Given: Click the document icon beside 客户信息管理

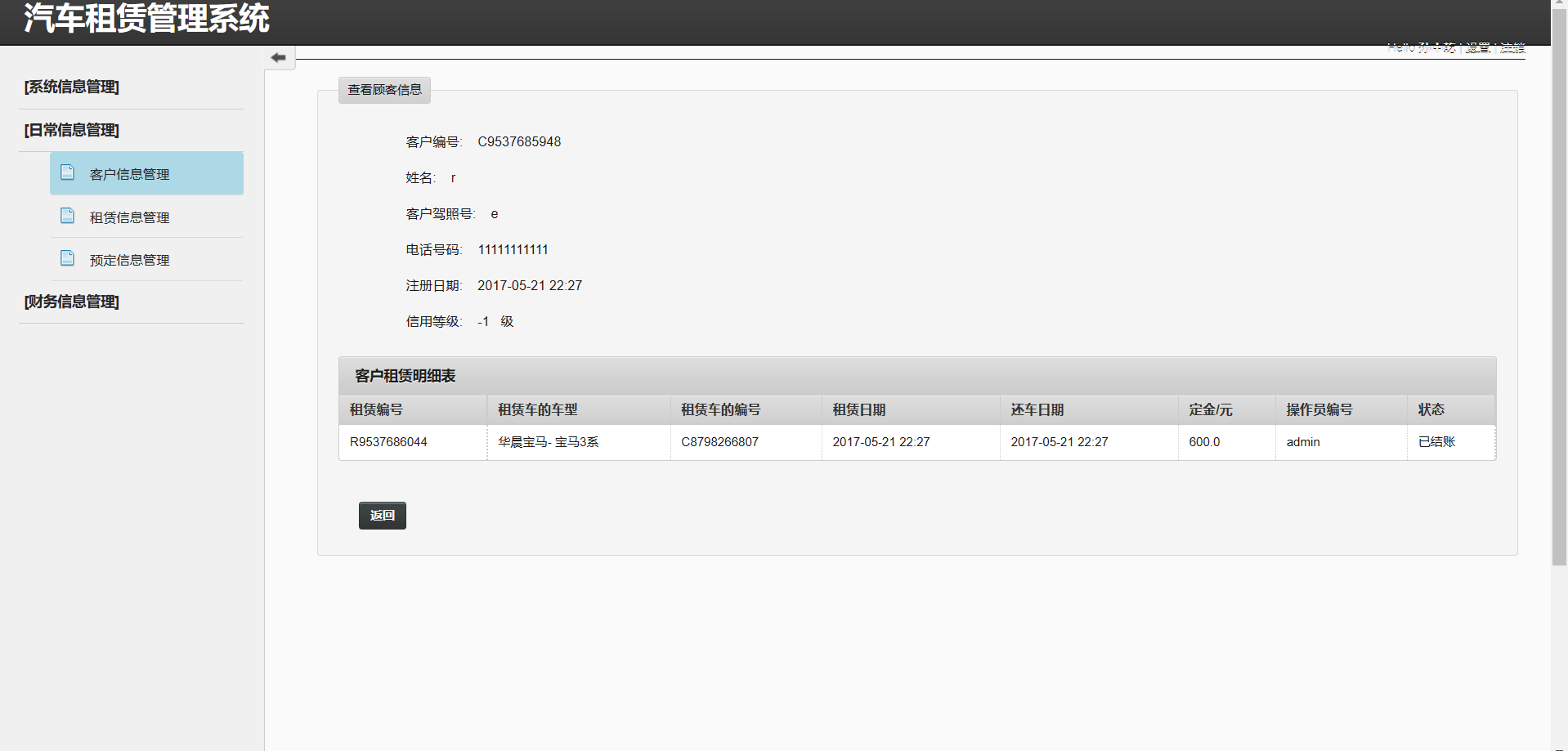Looking at the screenshot, I should pyautogui.click(x=68, y=172).
